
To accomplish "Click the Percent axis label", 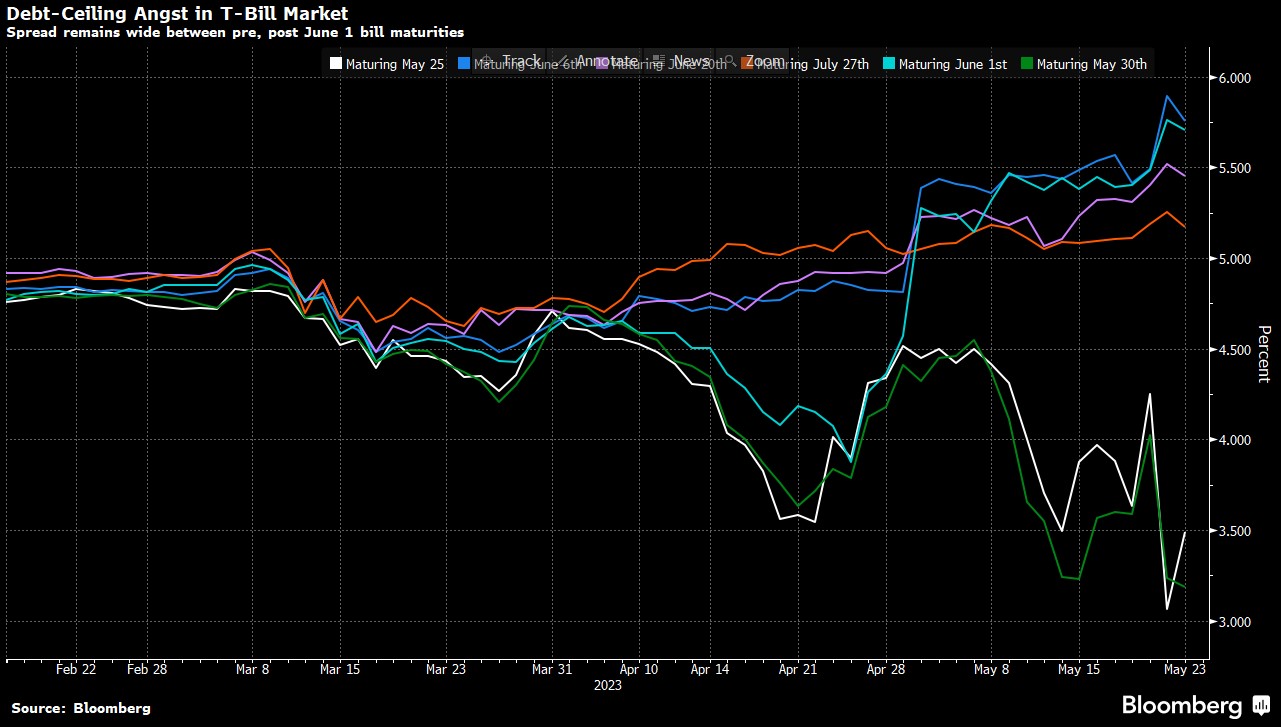I will (1263, 354).
